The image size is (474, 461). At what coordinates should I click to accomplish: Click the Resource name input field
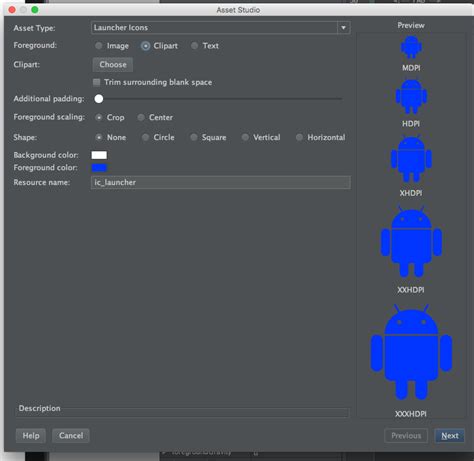[220, 182]
